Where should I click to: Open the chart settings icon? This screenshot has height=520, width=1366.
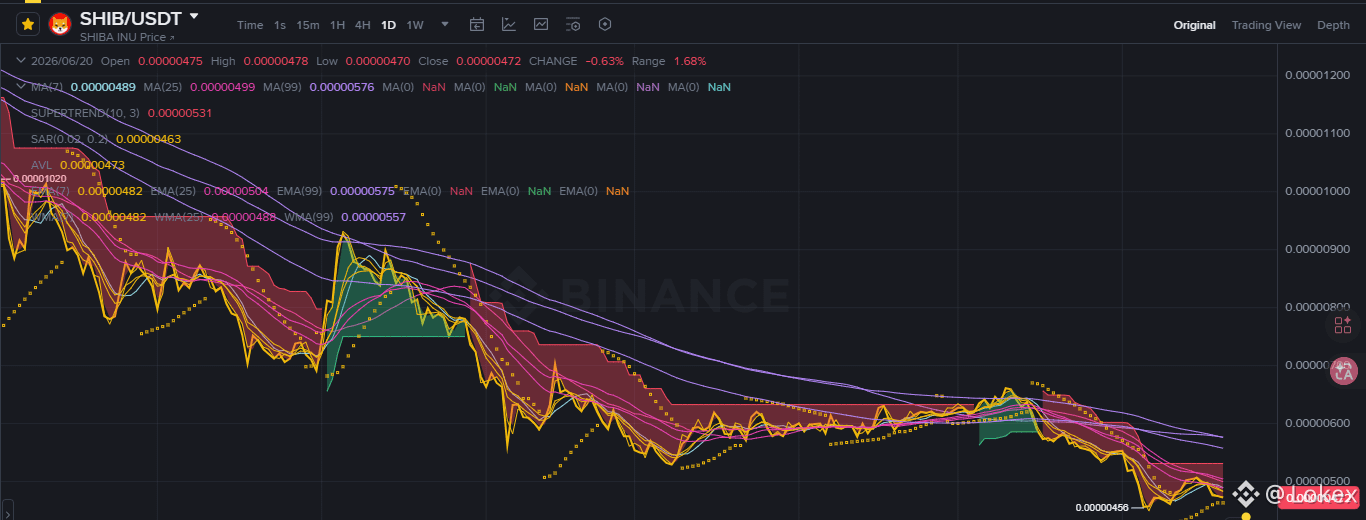click(573, 25)
